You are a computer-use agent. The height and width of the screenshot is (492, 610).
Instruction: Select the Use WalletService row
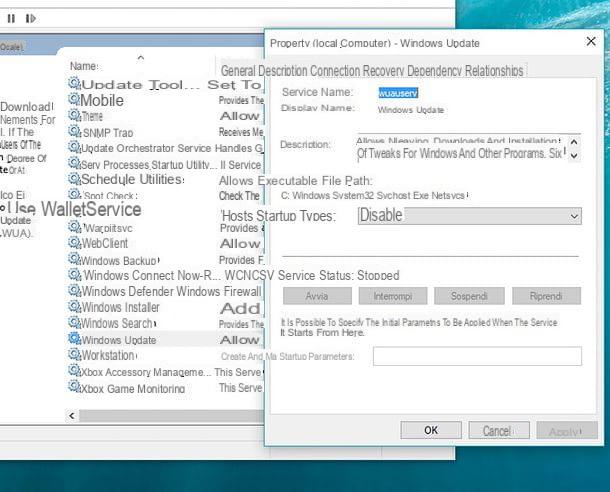[76, 209]
